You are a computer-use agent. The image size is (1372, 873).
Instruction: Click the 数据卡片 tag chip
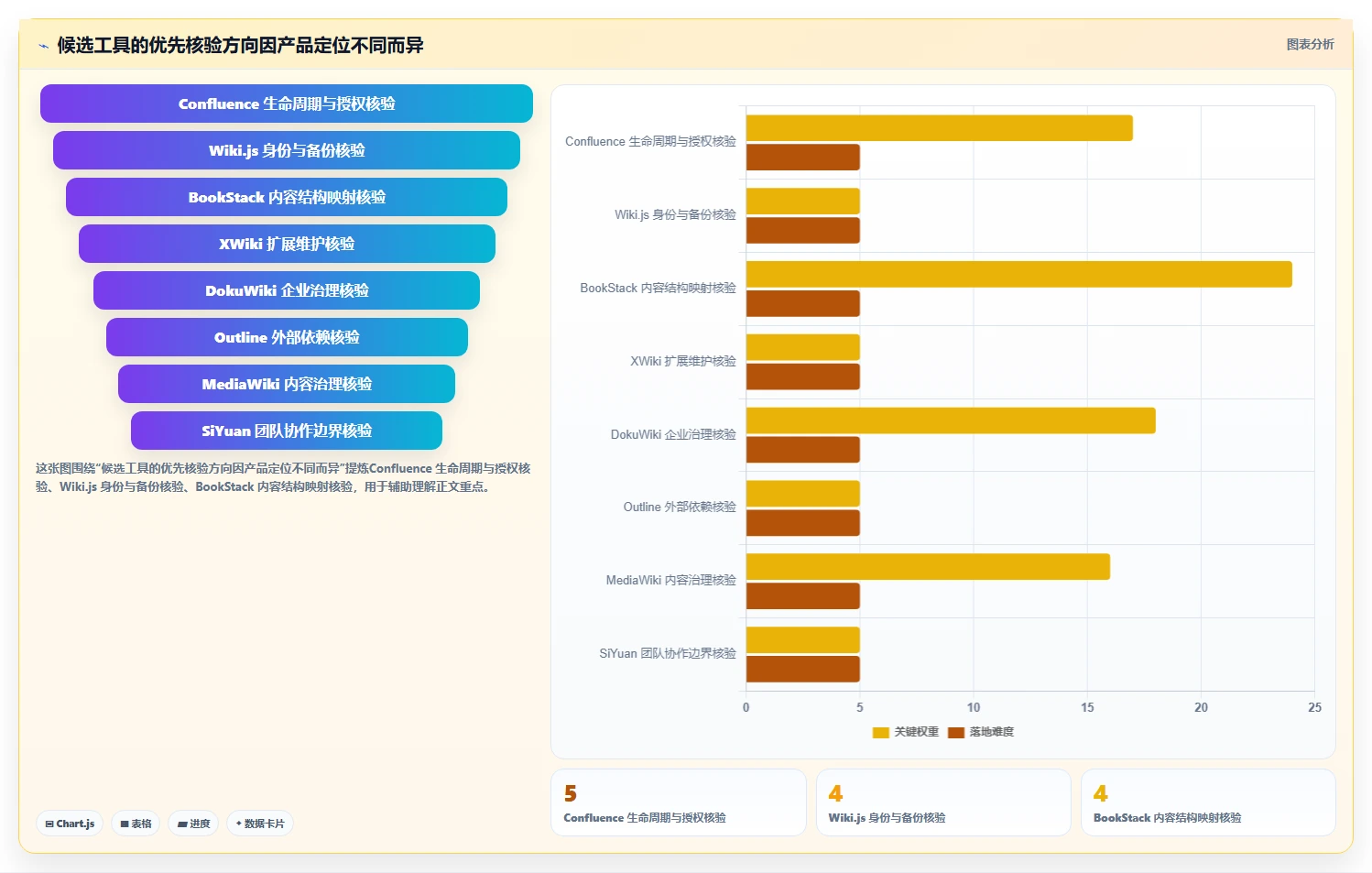point(260,824)
